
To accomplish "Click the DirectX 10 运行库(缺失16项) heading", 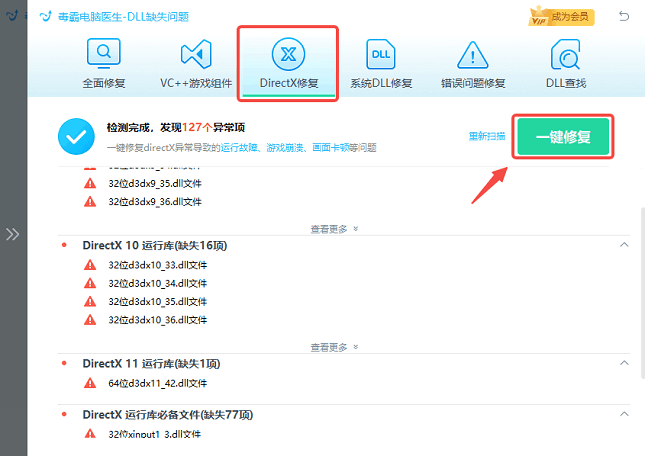I will (x=155, y=245).
